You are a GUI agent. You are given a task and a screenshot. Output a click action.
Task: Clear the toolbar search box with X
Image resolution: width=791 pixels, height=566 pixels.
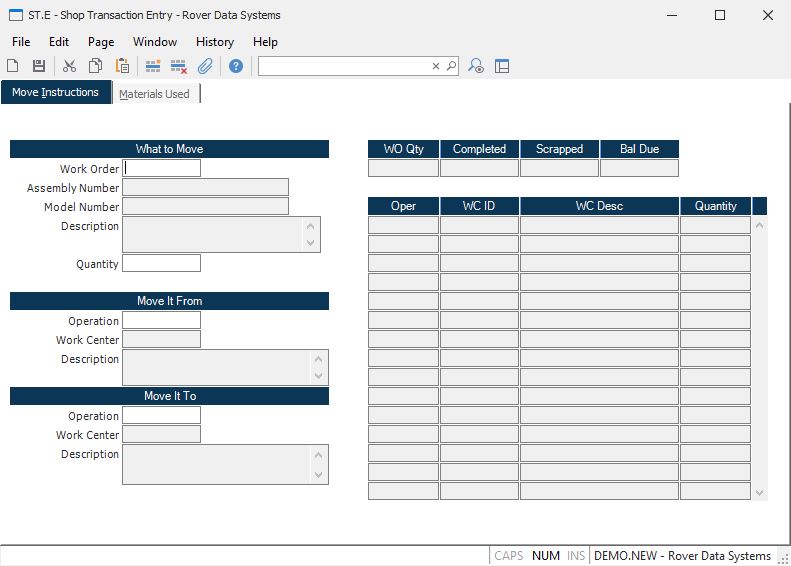coord(436,66)
